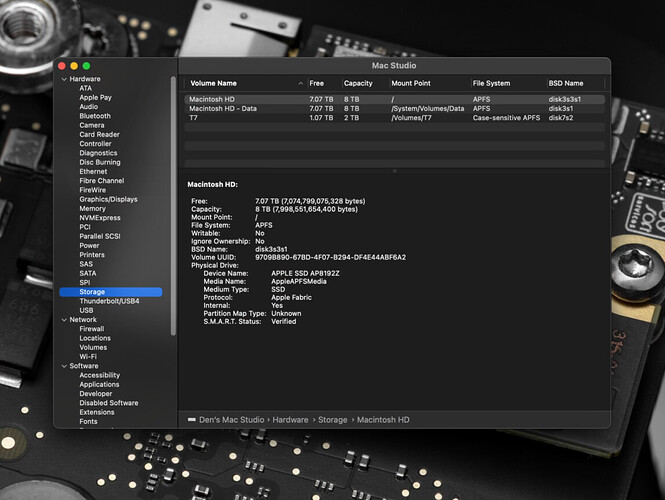Click the Volume Name sort arrow
Image resolution: width=665 pixels, height=500 pixels.
pos(300,84)
